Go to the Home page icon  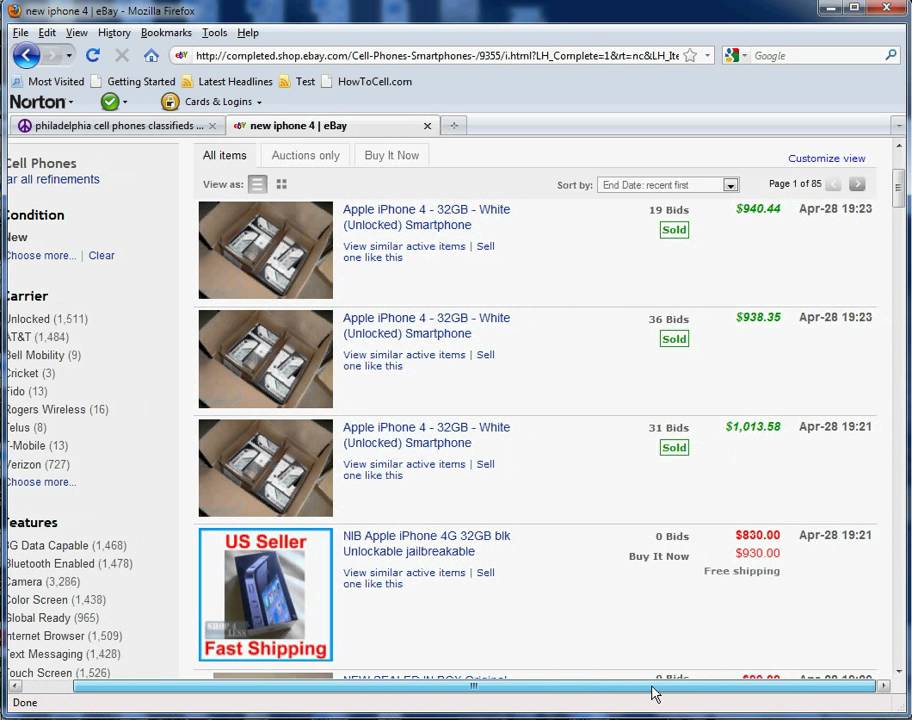click(x=151, y=55)
